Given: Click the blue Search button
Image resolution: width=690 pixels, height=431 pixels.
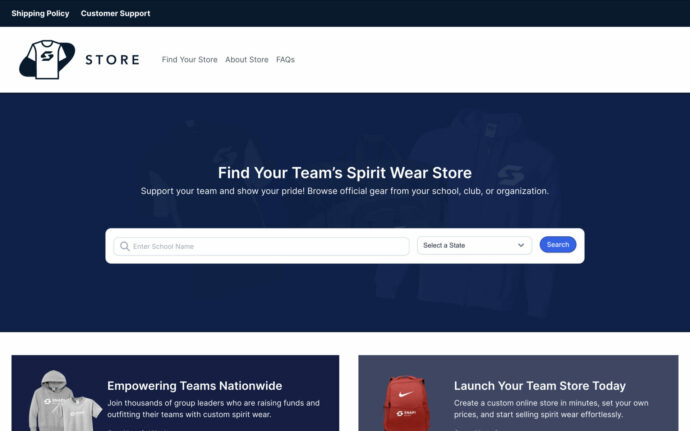Looking at the screenshot, I should click(x=558, y=244).
